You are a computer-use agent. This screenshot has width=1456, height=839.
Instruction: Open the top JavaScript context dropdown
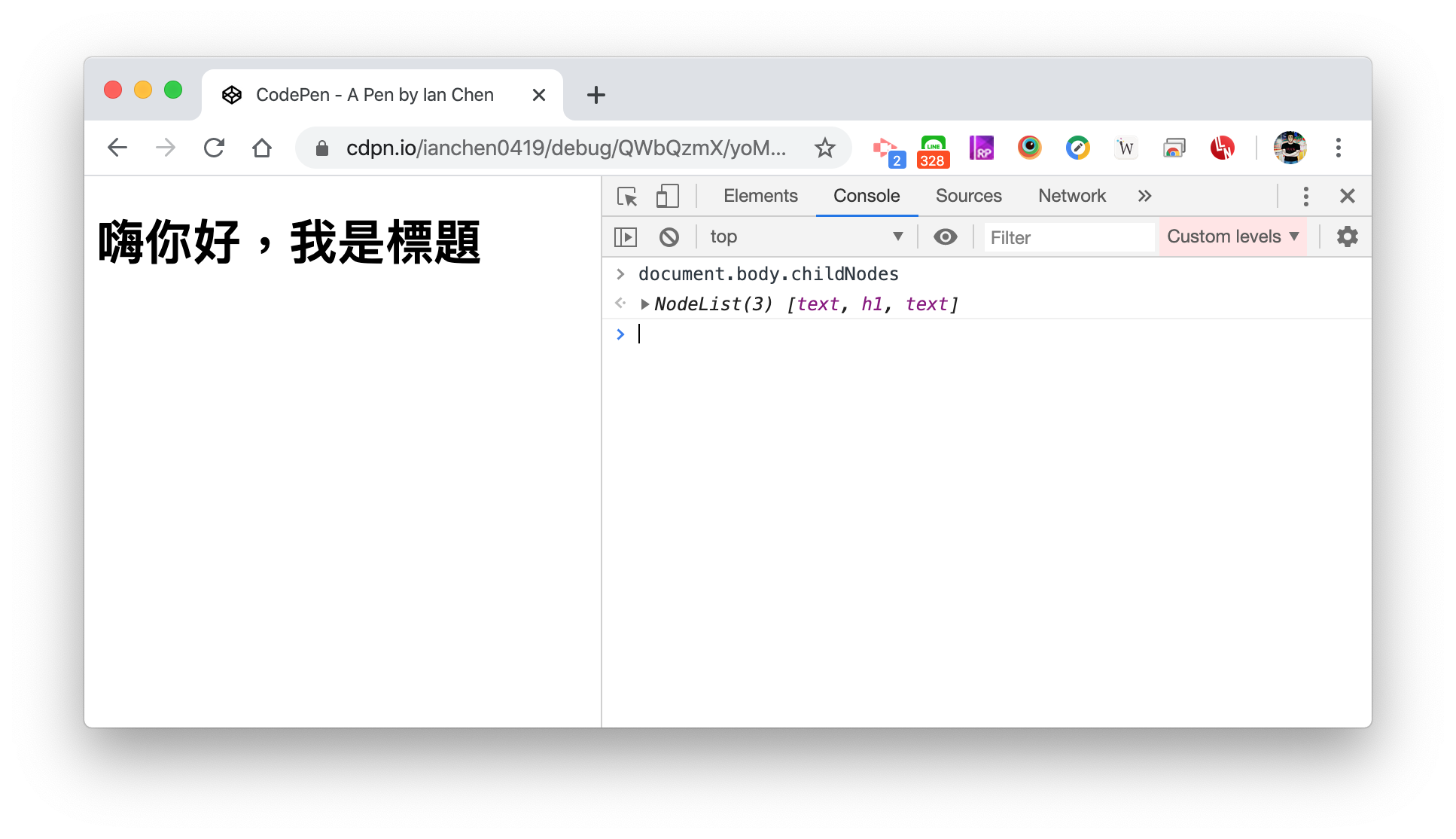coord(806,237)
